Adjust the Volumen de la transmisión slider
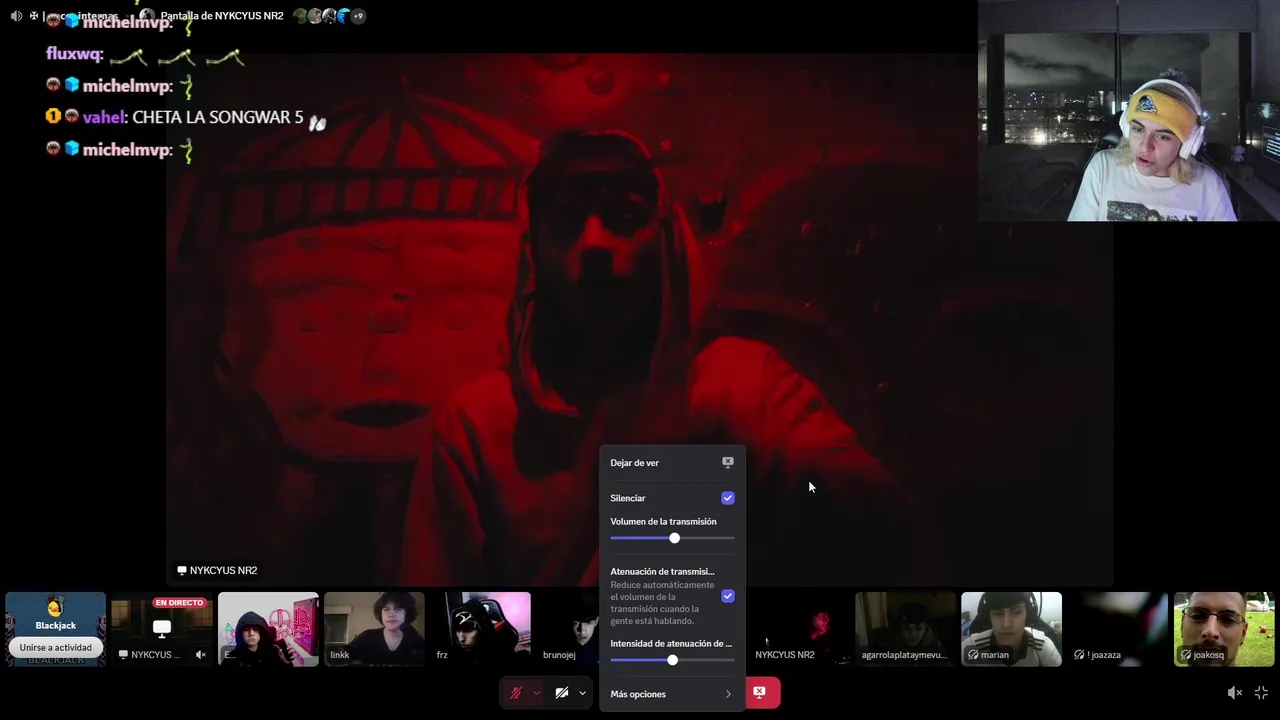The width and height of the screenshot is (1280, 720). [672, 538]
